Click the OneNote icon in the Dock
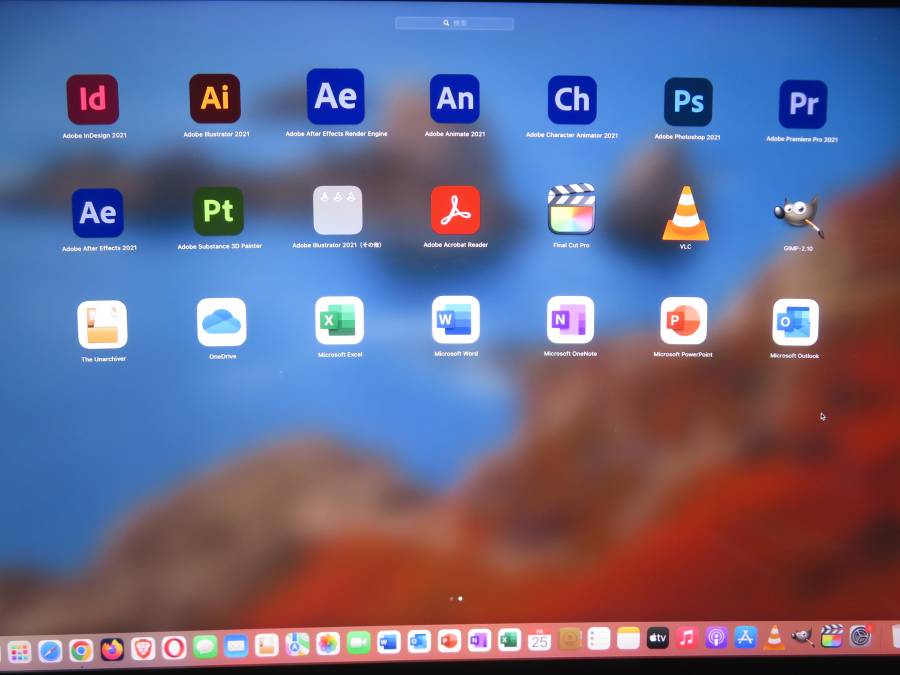 point(479,640)
